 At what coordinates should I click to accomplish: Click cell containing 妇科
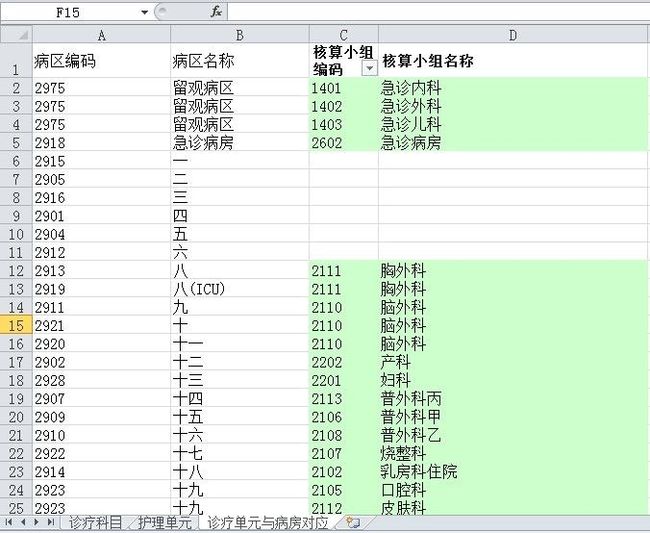[x=513, y=380]
